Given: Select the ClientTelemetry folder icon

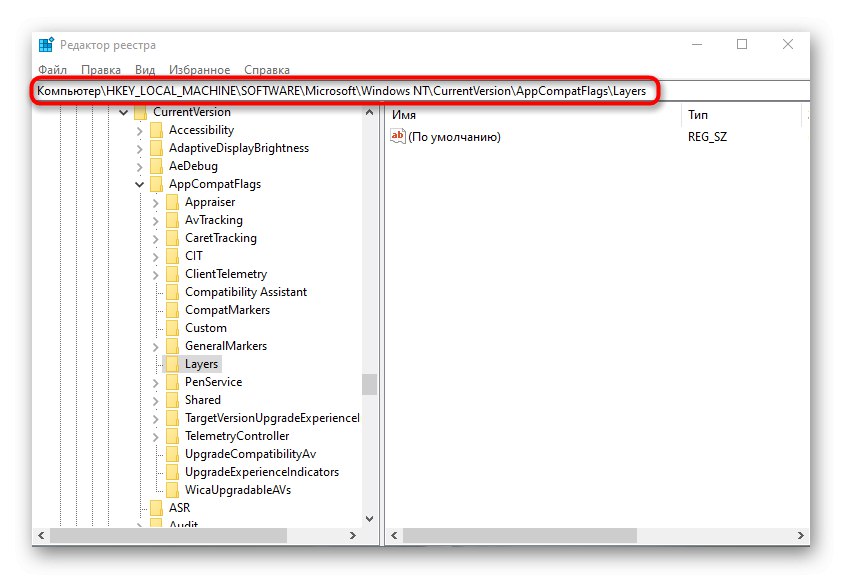Looking at the screenshot, I should (172, 274).
